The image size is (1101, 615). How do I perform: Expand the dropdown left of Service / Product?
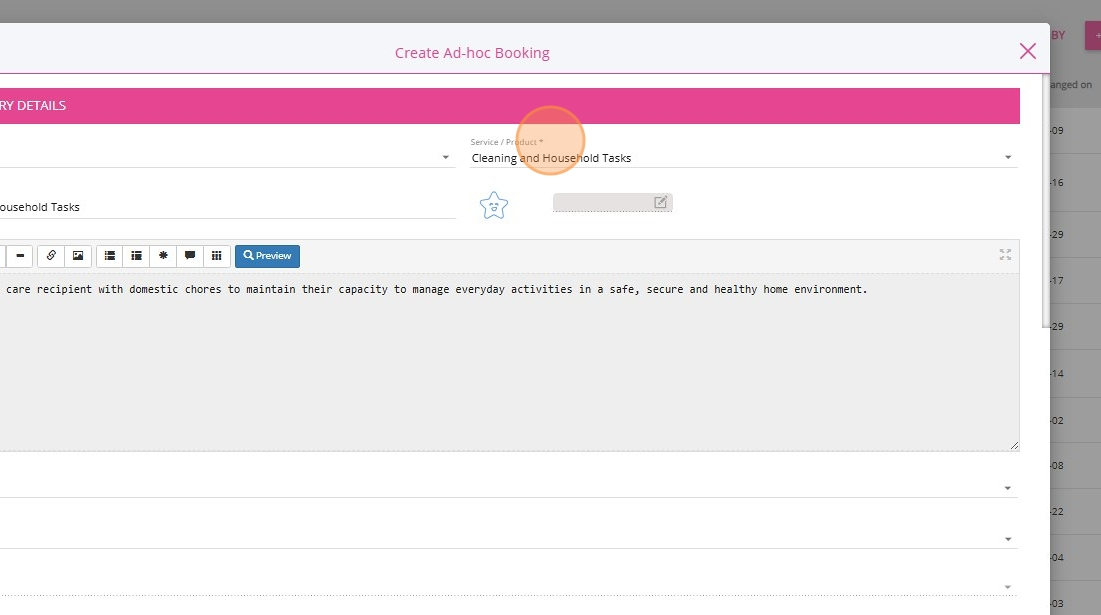[445, 158]
